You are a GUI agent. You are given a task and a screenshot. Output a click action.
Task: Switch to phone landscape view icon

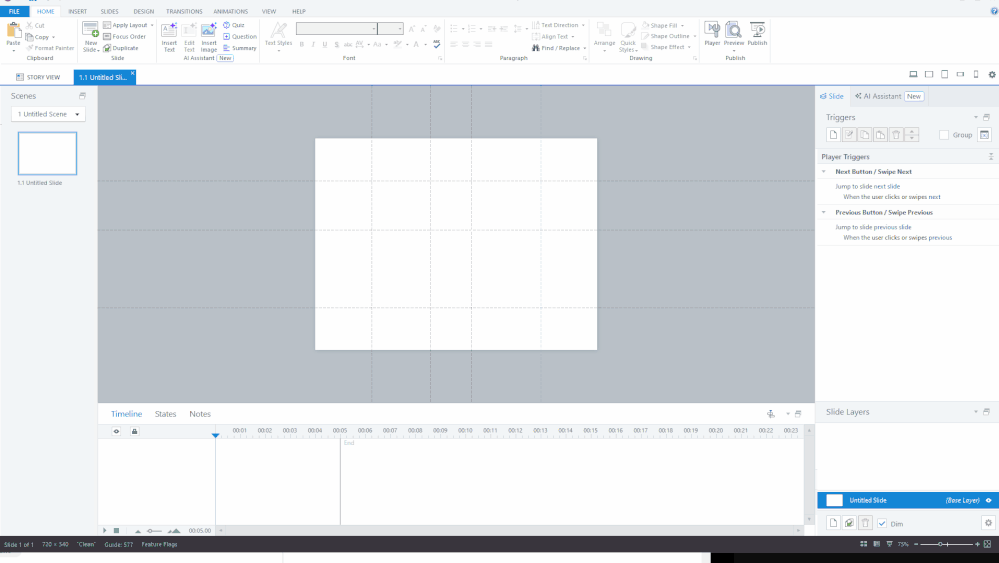tap(960, 75)
